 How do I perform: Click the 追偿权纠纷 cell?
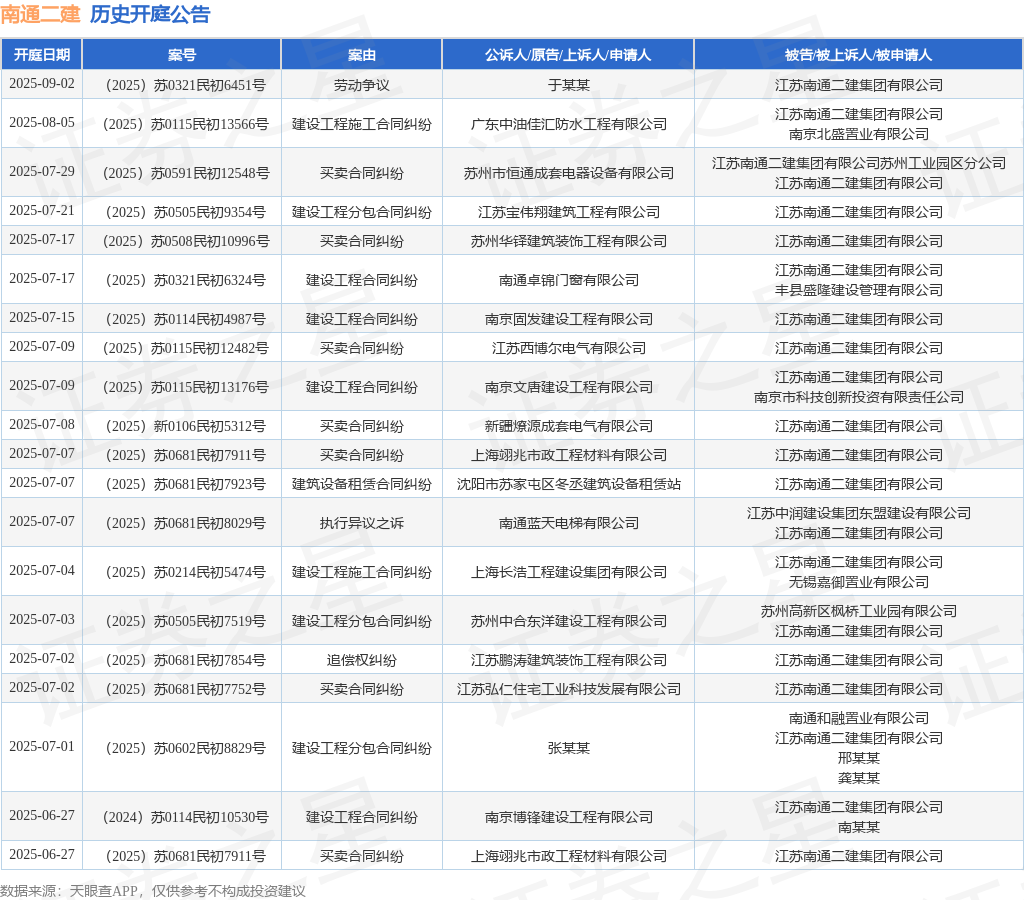tap(362, 660)
